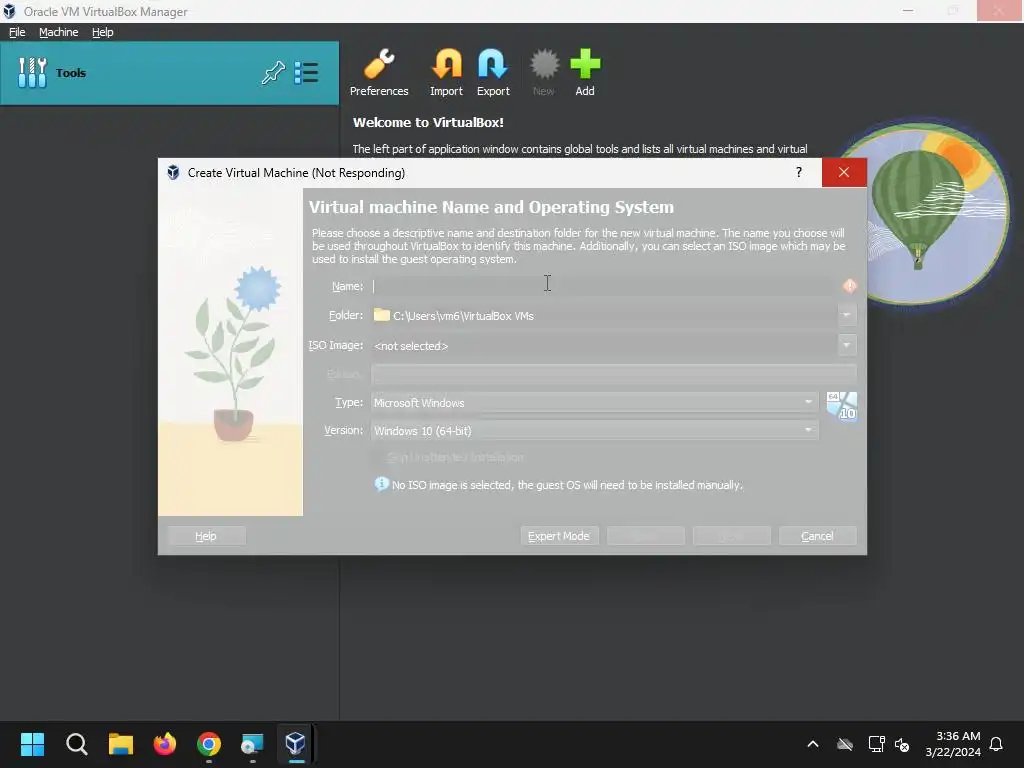The image size is (1024, 768).
Task: Click the muted volume tray icon
Action: click(x=902, y=744)
